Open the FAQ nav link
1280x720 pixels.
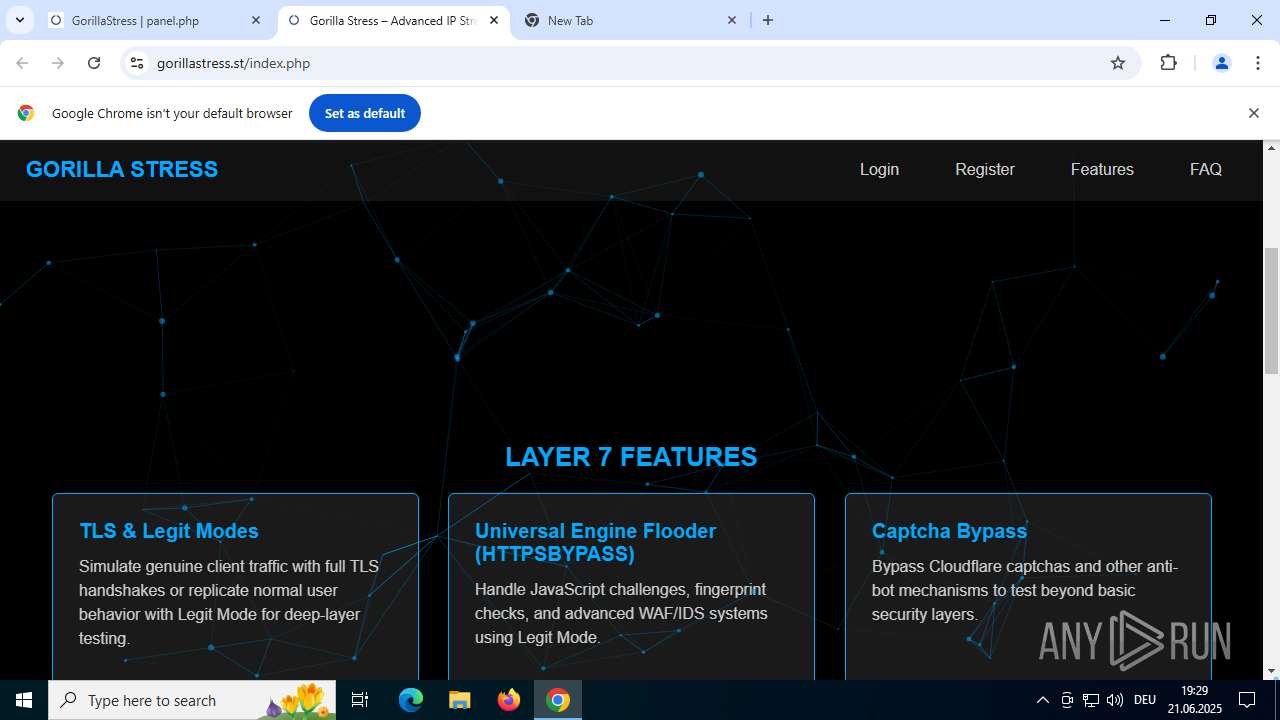point(1206,169)
